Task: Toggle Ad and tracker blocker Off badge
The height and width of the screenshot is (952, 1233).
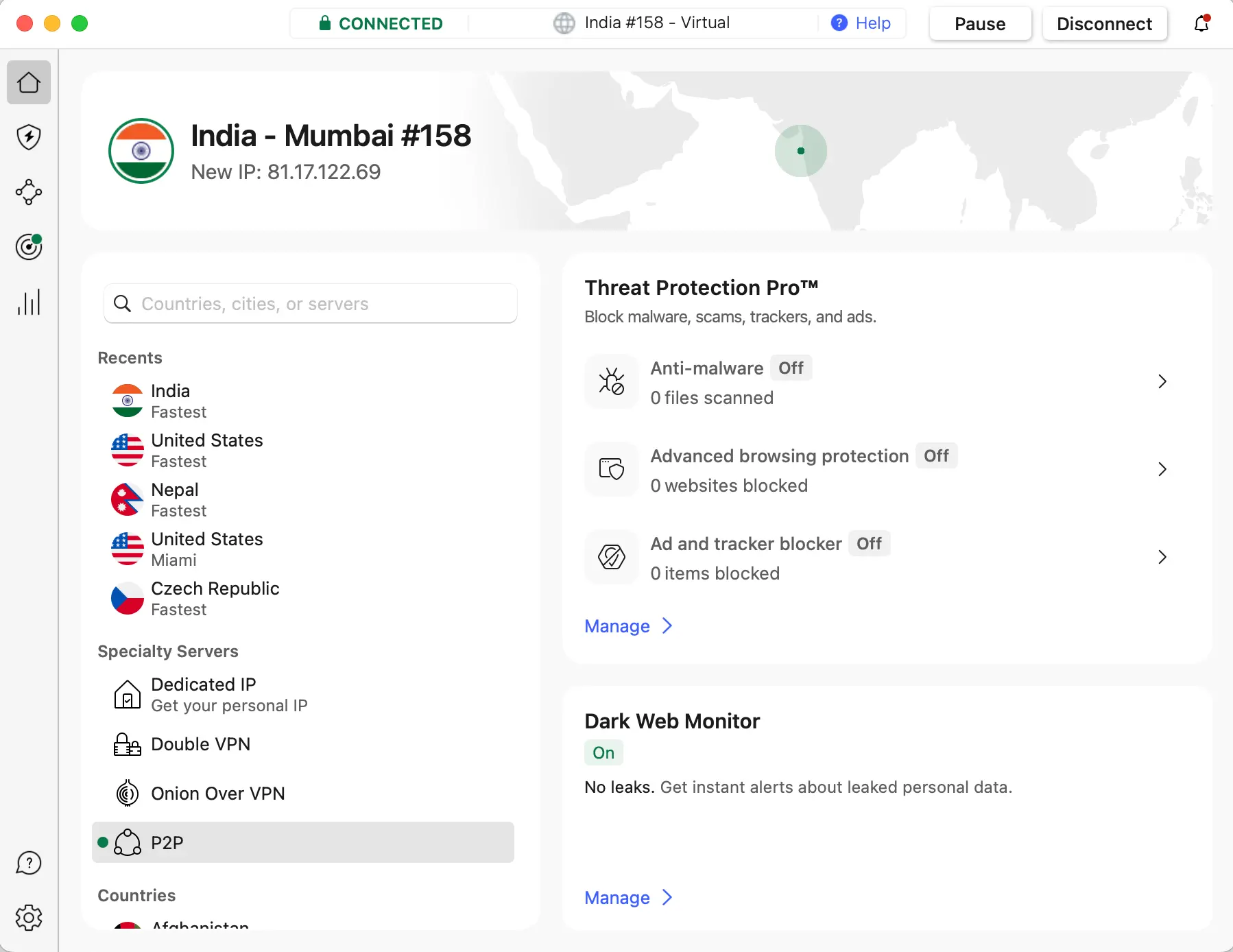Action: (869, 544)
